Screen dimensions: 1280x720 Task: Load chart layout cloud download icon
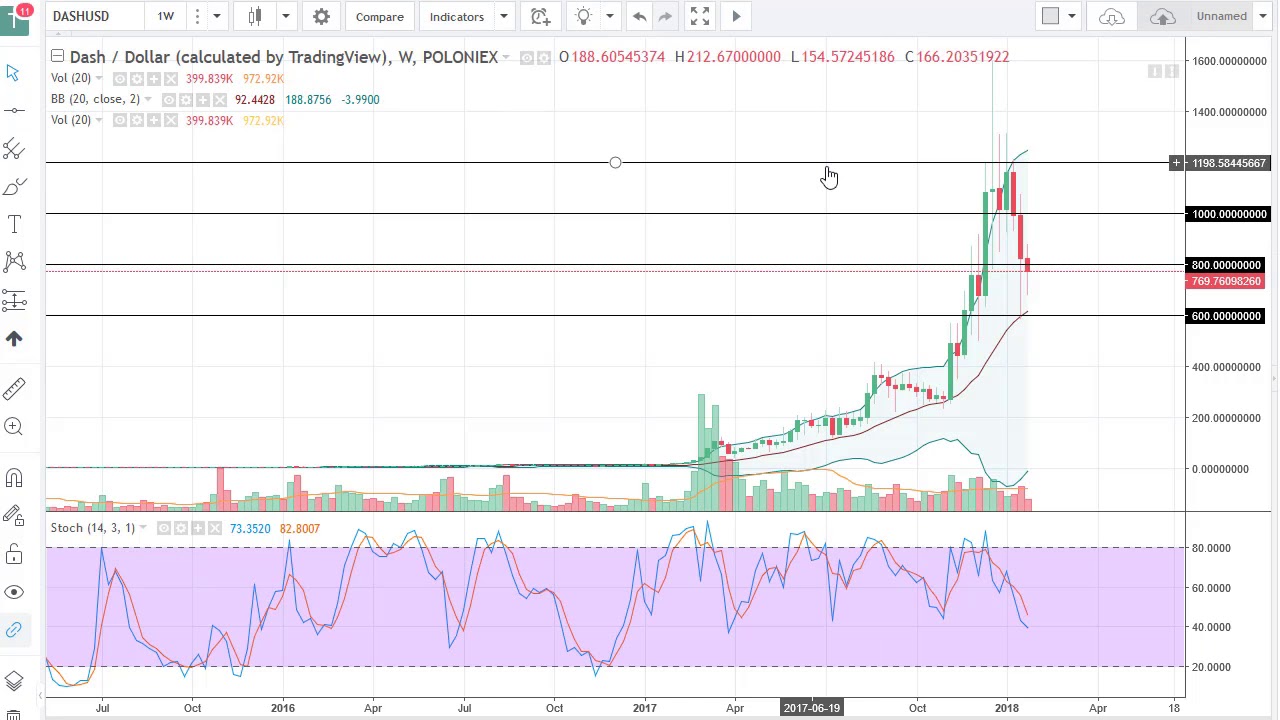[1112, 16]
